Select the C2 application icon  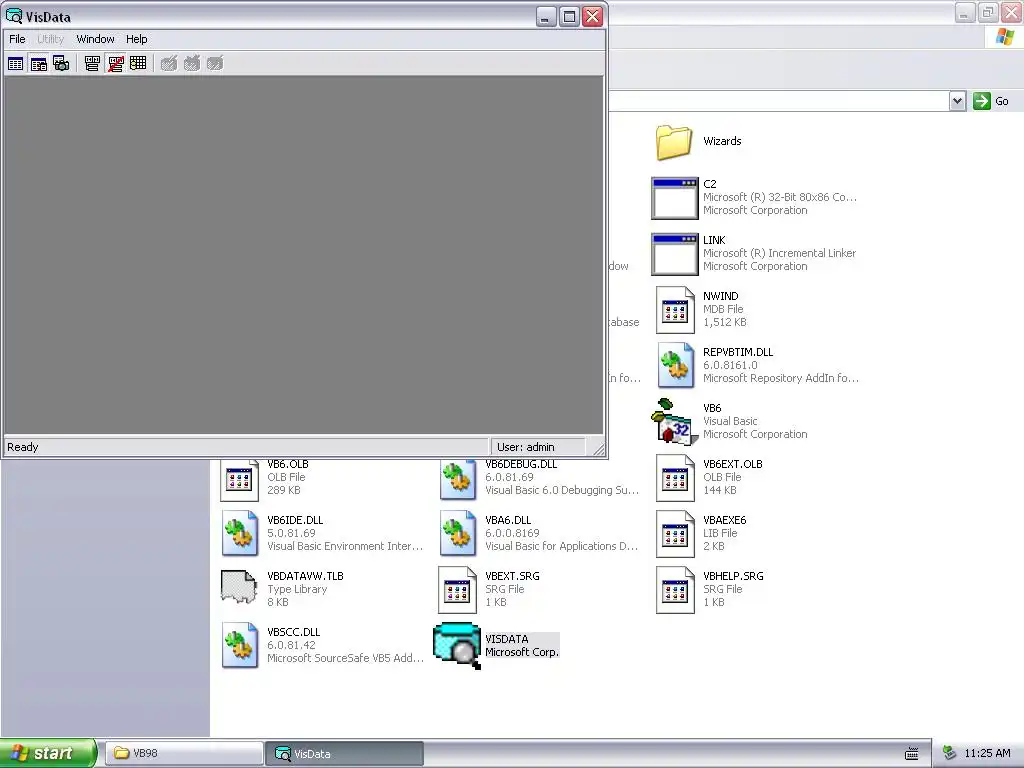[x=675, y=198]
